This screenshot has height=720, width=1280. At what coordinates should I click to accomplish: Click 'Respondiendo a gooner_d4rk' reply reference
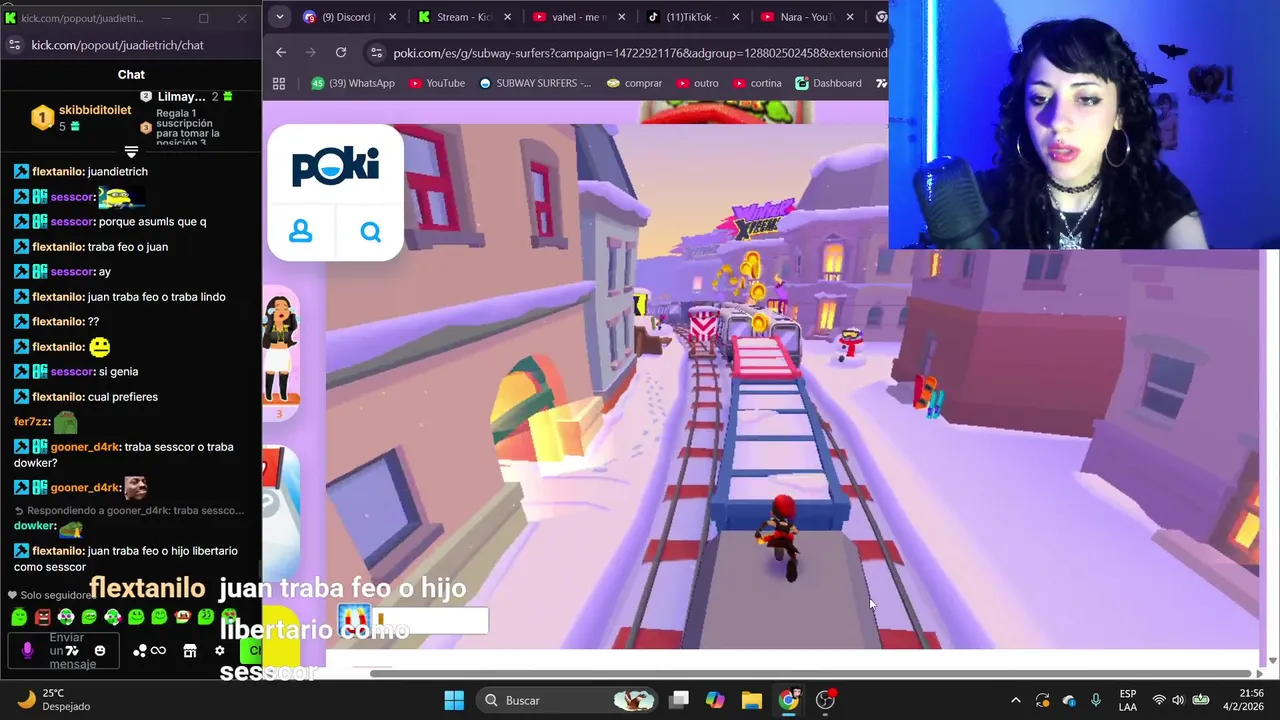129,510
